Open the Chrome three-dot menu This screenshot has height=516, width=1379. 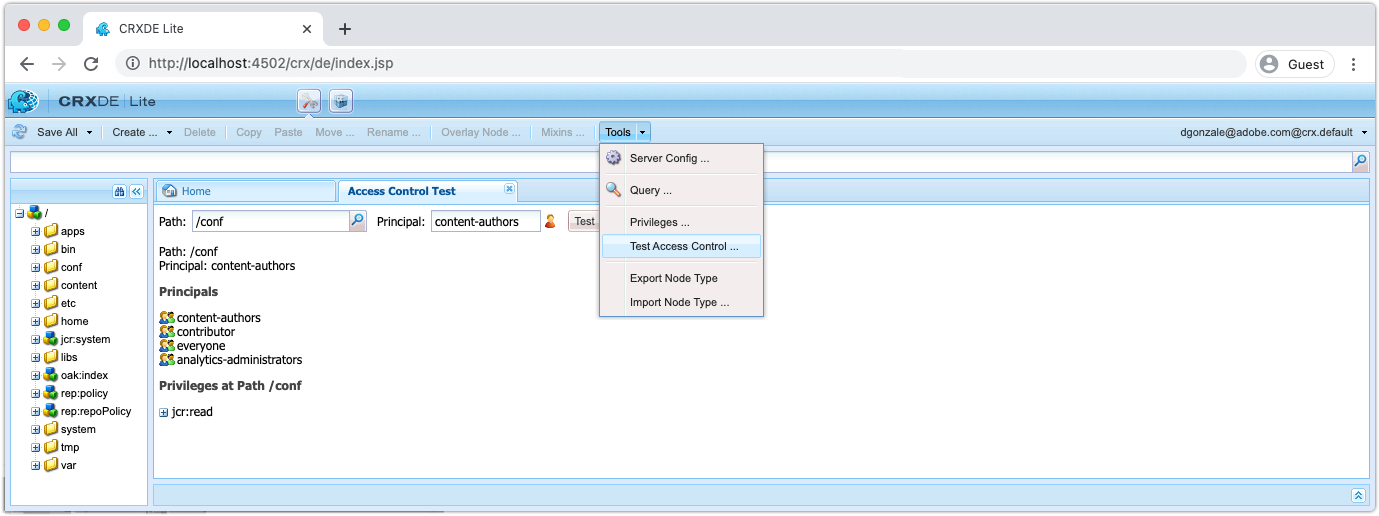tap(1353, 64)
